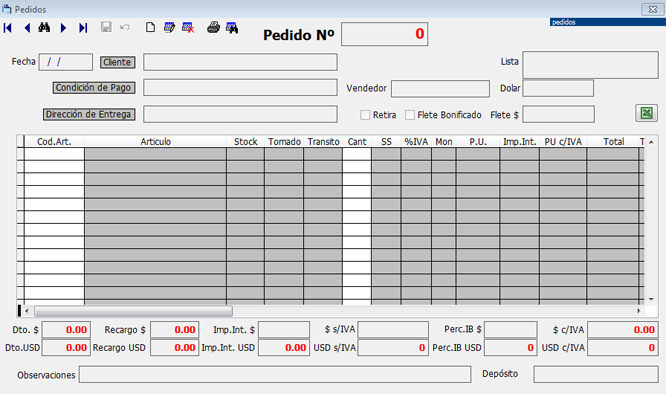Click the grid horizontal scrollbar thumb
The image size is (666, 394).
[133, 311]
